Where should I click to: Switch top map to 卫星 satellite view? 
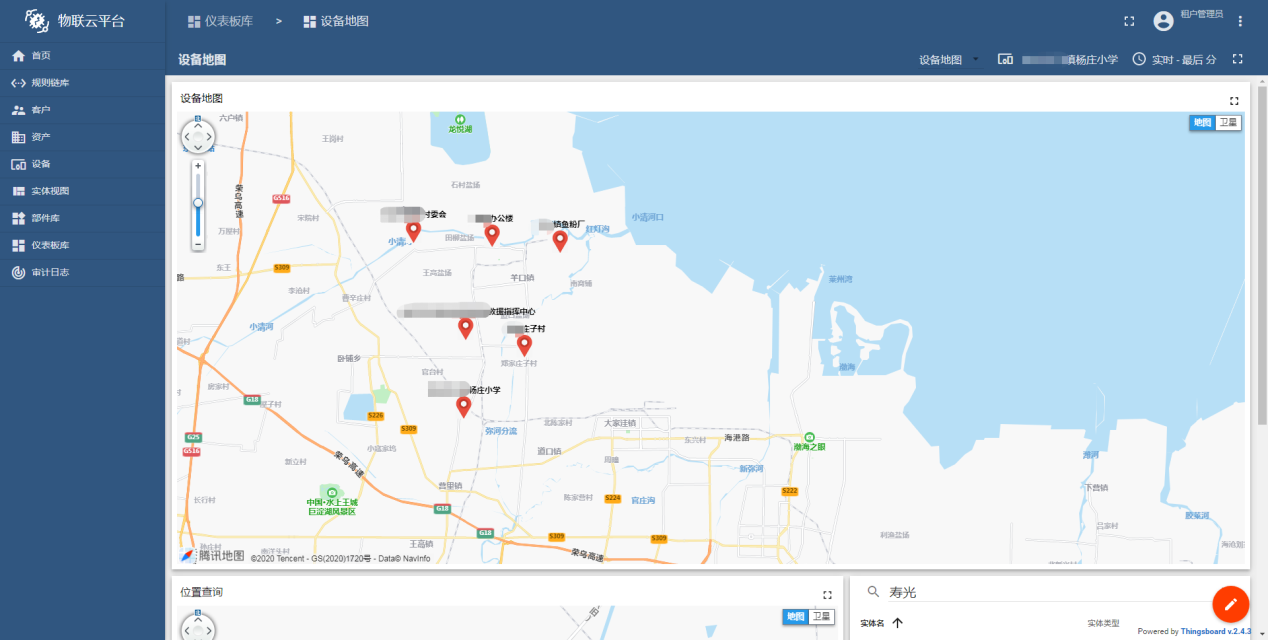tap(1228, 123)
